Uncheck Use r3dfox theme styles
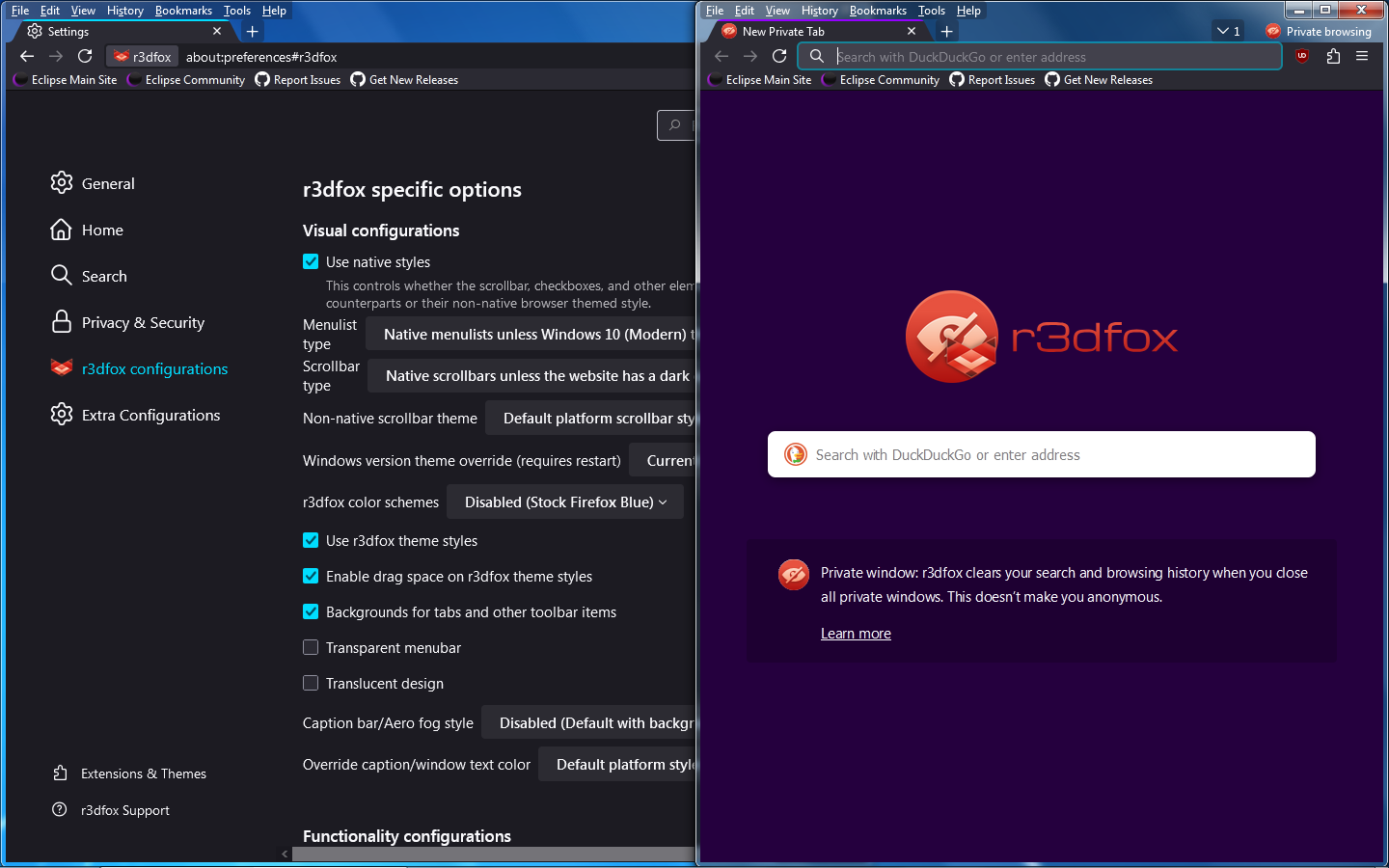This screenshot has width=1389, height=868. tap(311, 540)
